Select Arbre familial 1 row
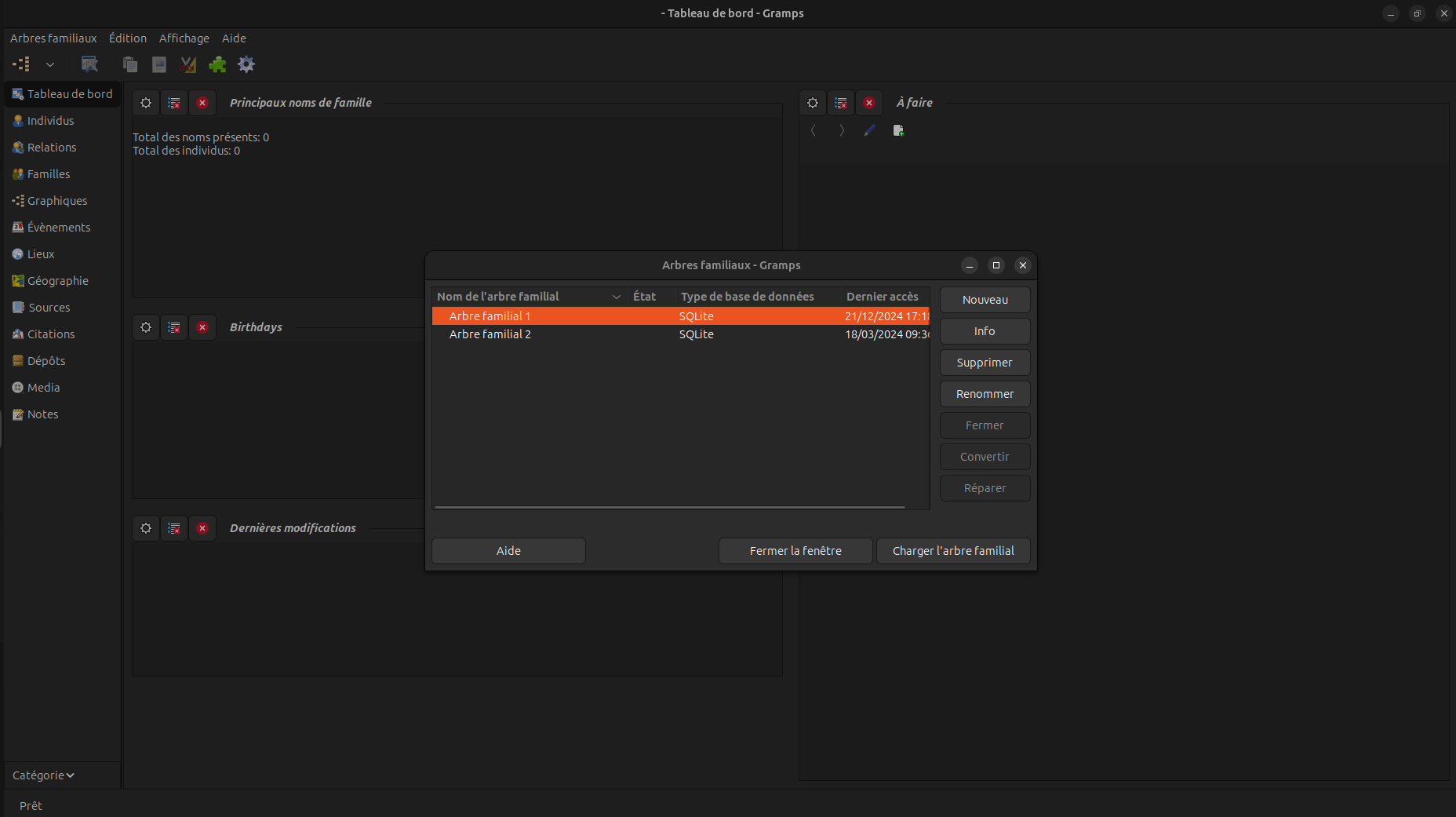The height and width of the screenshot is (817, 1456). pos(680,316)
